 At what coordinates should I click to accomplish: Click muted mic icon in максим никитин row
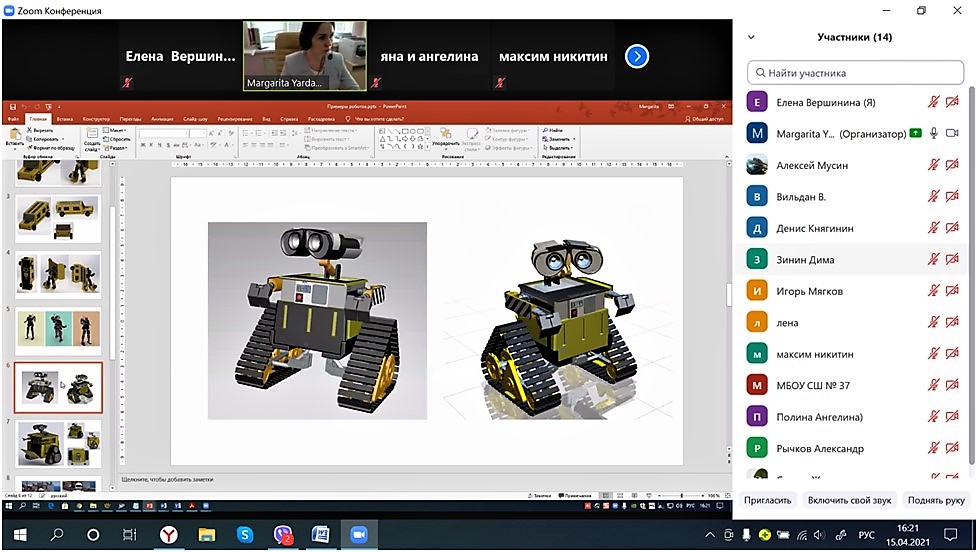pos(934,354)
